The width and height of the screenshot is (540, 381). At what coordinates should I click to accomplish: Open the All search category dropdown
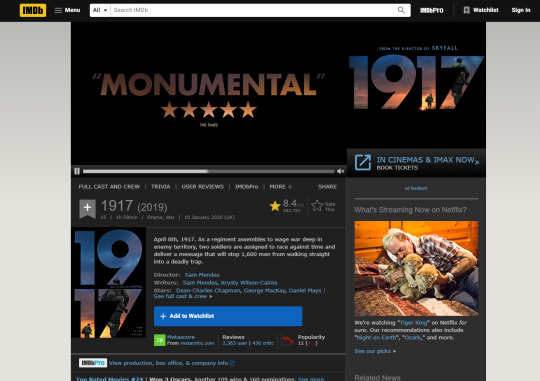pos(100,10)
